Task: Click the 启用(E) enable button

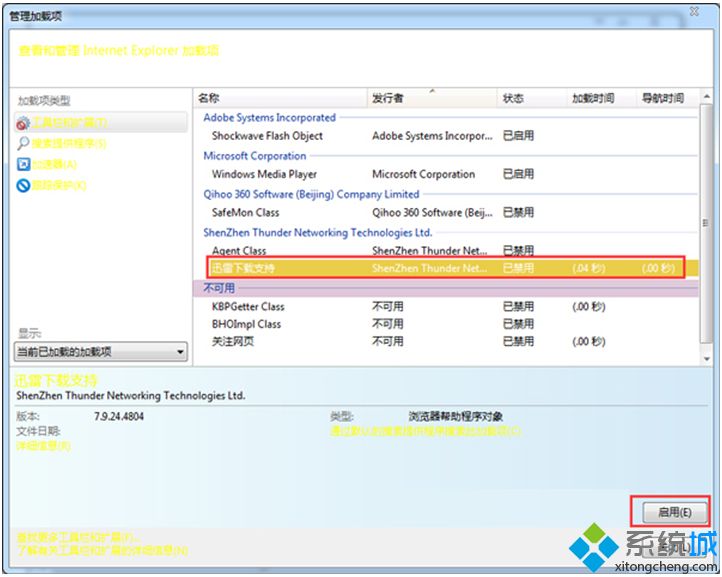Action: pyautogui.click(x=674, y=512)
